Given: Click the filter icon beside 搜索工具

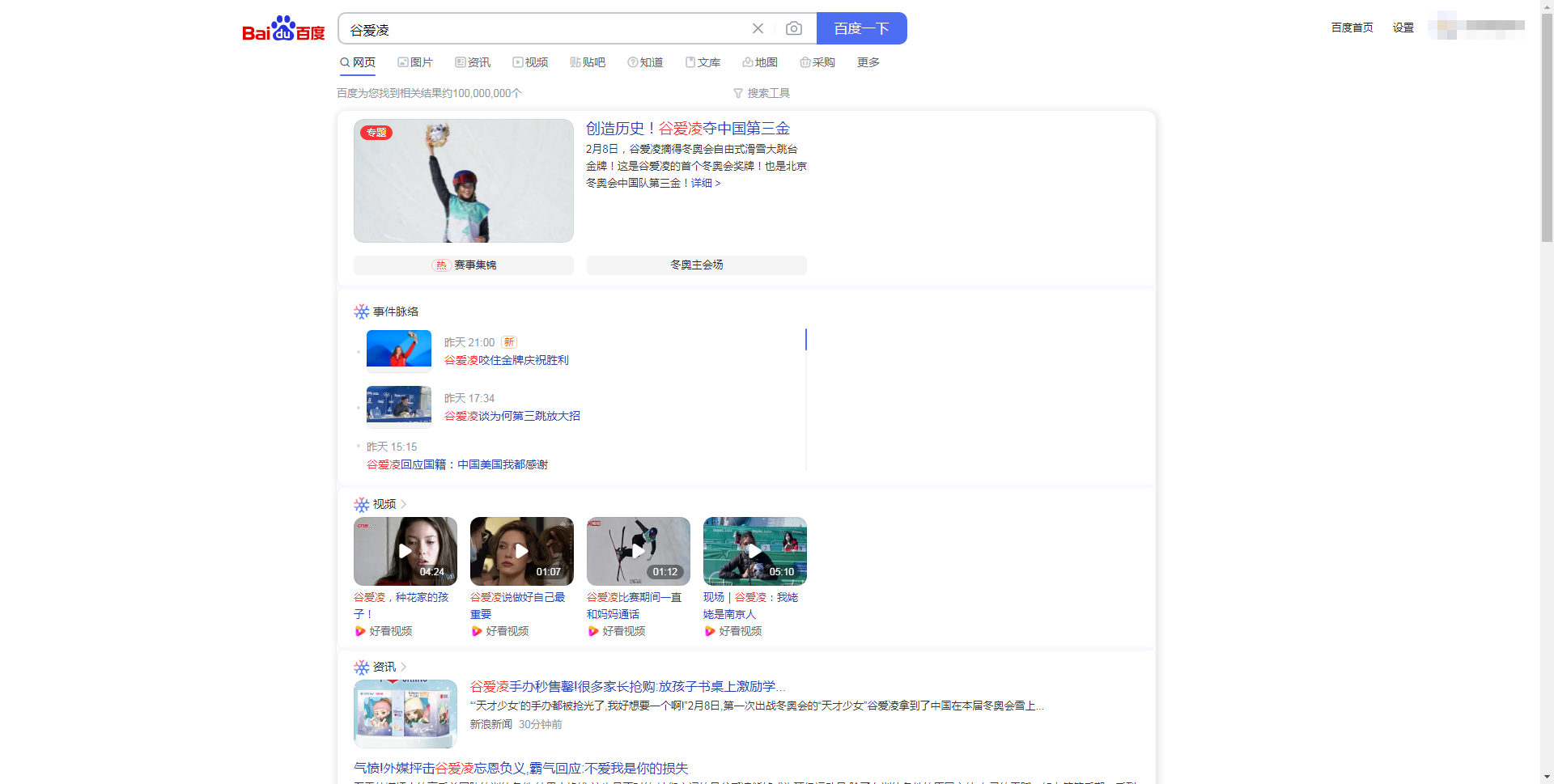Looking at the screenshot, I should (x=737, y=93).
